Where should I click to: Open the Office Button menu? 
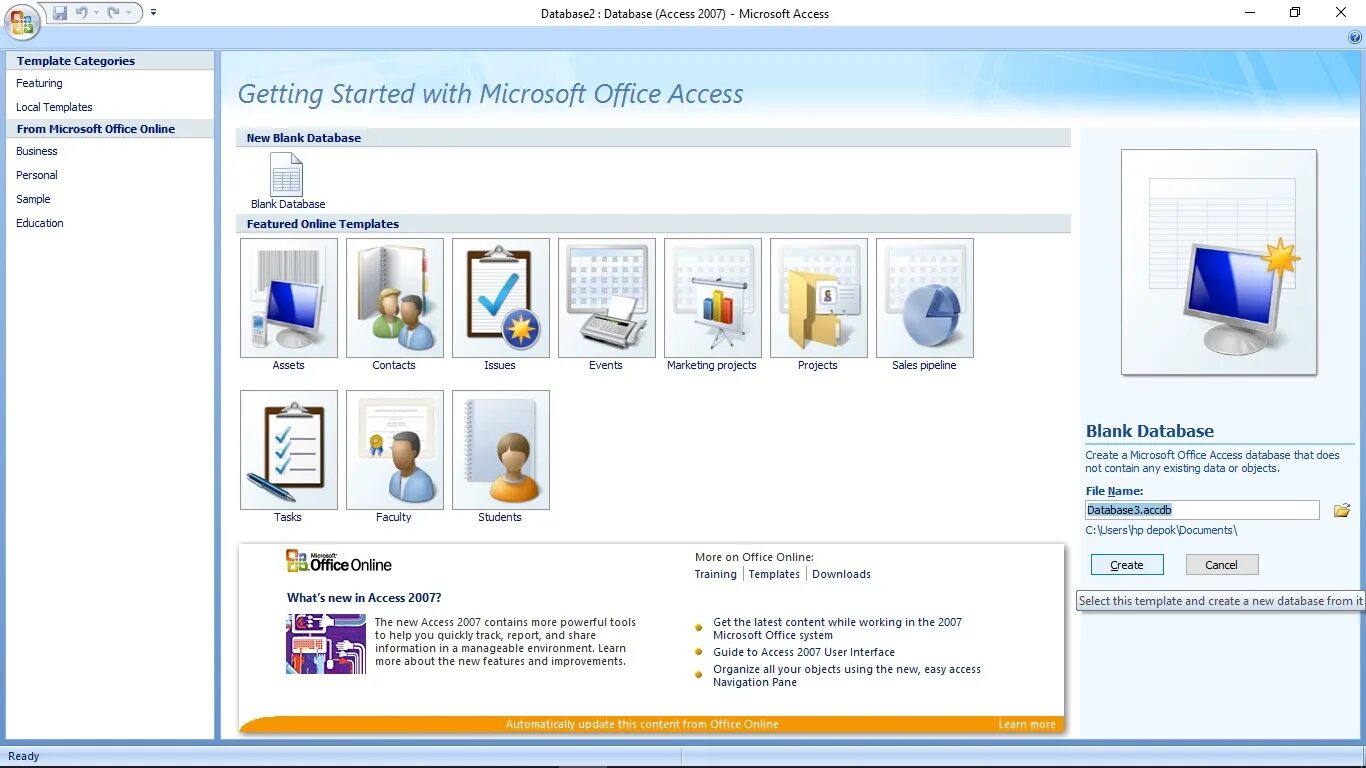tap(22, 20)
